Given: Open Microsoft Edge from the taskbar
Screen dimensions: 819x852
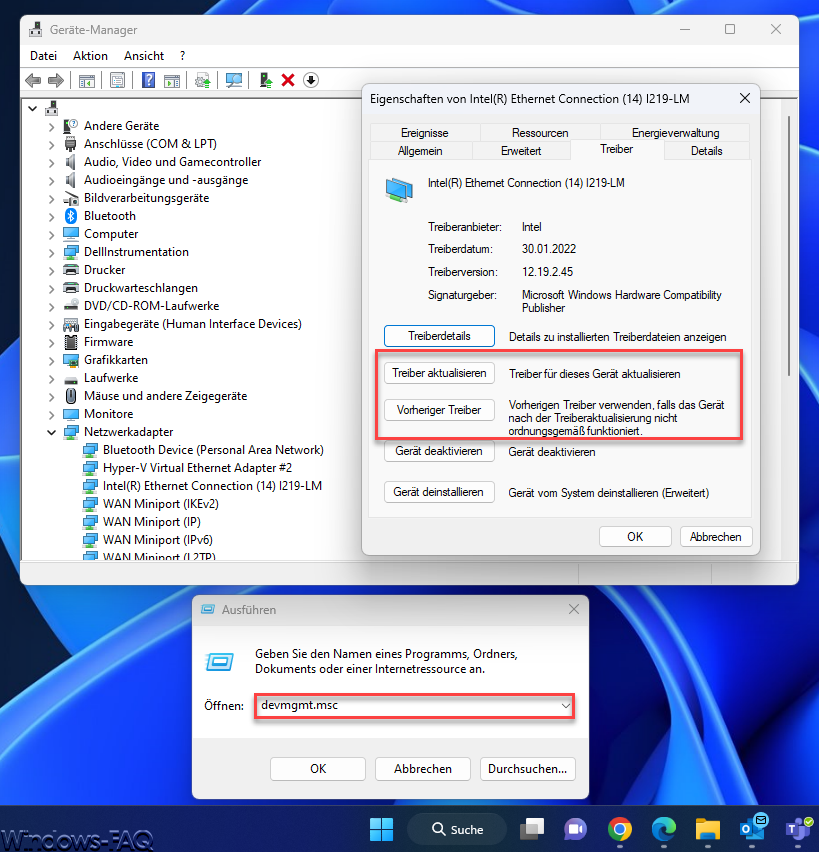Looking at the screenshot, I should (664, 829).
